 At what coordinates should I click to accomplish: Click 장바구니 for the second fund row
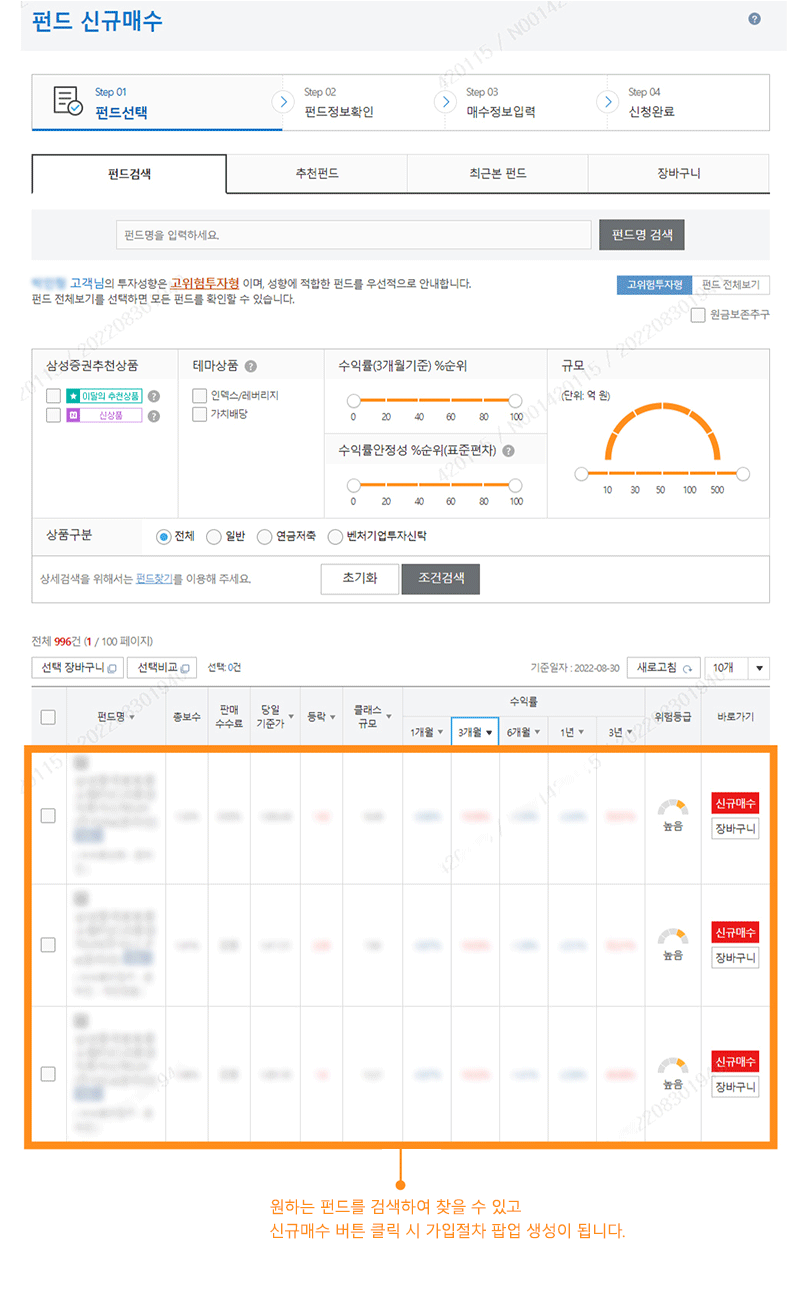click(x=735, y=958)
